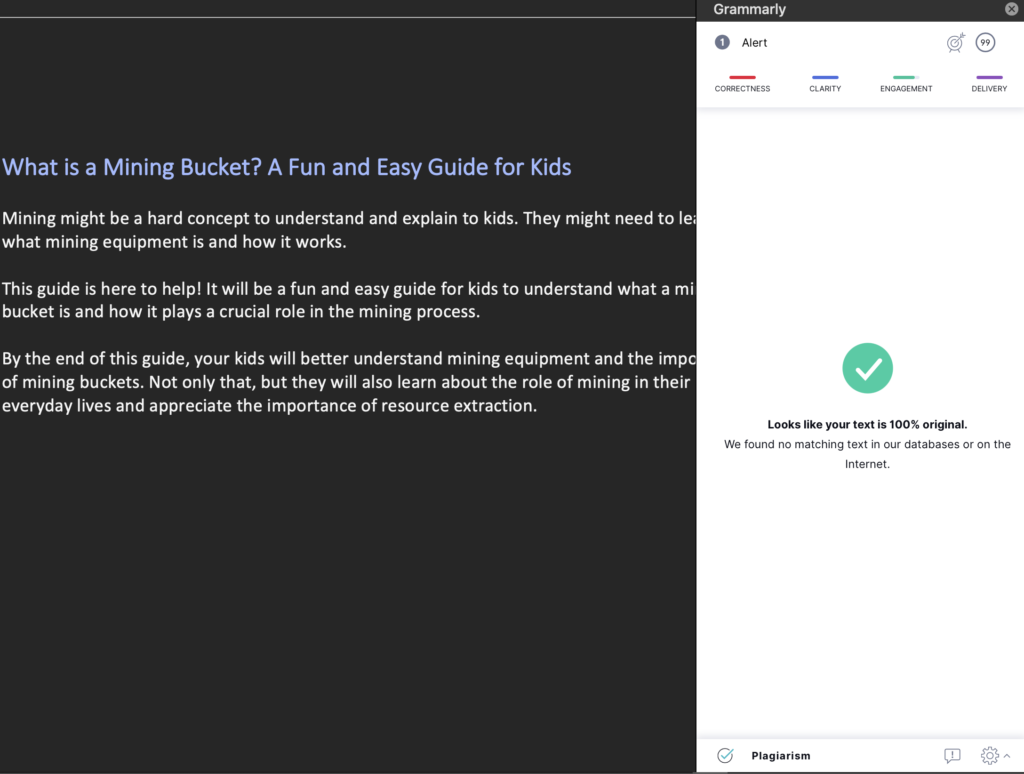Click the Grammarly panel title
Image resolution: width=1024 pixels, height=774 pixels.
coord(749,9)
